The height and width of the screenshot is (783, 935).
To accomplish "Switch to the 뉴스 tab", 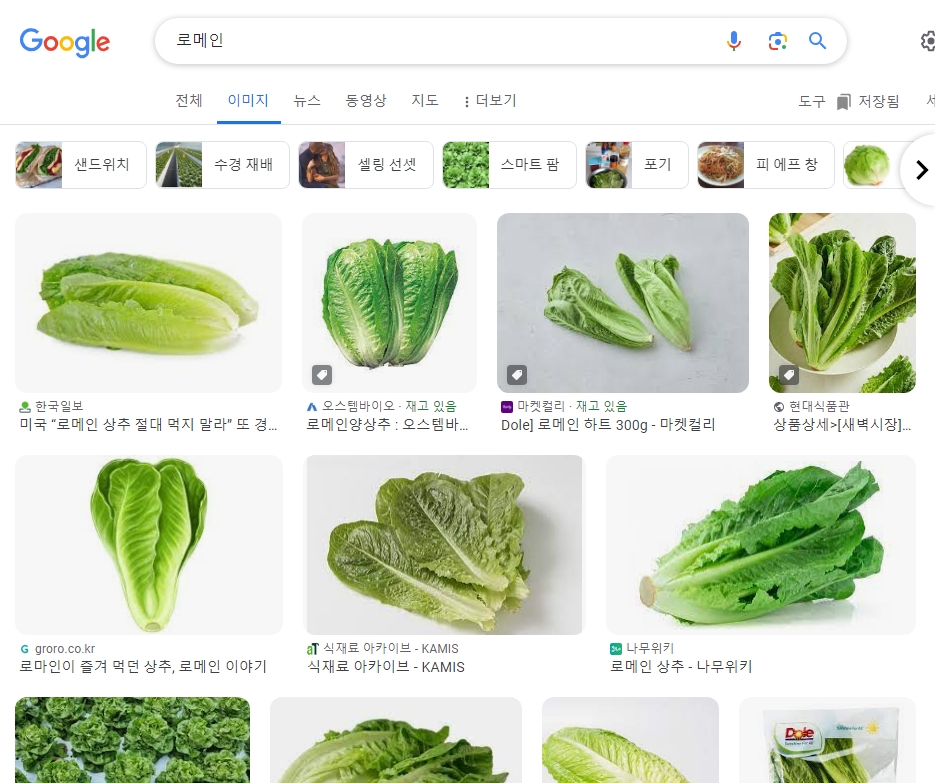I will pos(307,101).
